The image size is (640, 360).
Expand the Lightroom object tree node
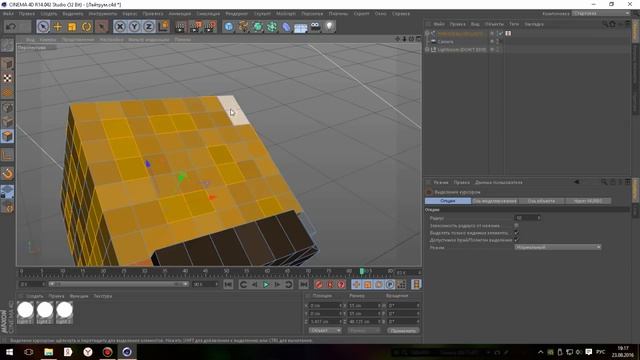(x=427, y=49)
